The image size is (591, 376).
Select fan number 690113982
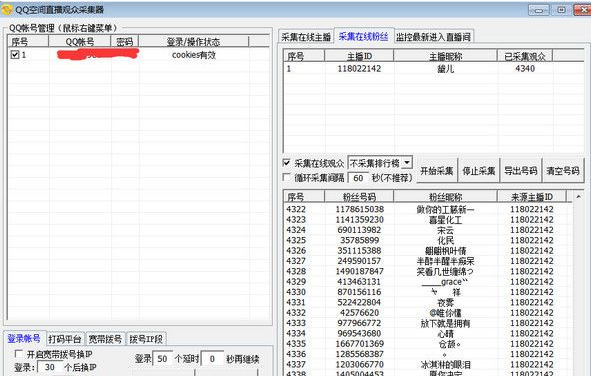[359, 230]
